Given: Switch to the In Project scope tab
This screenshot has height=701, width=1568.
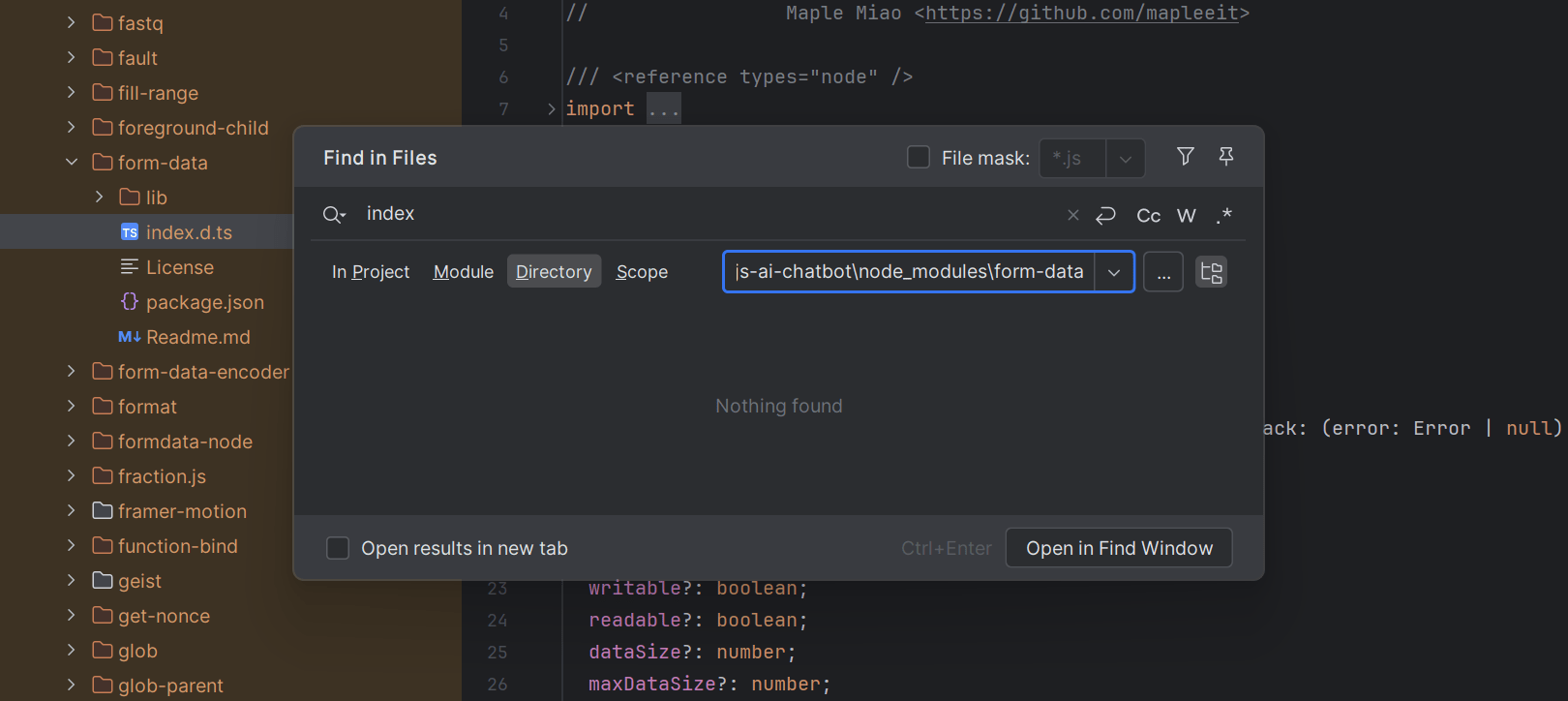Looking at the screenshot, I should click(x=371, y=272).
